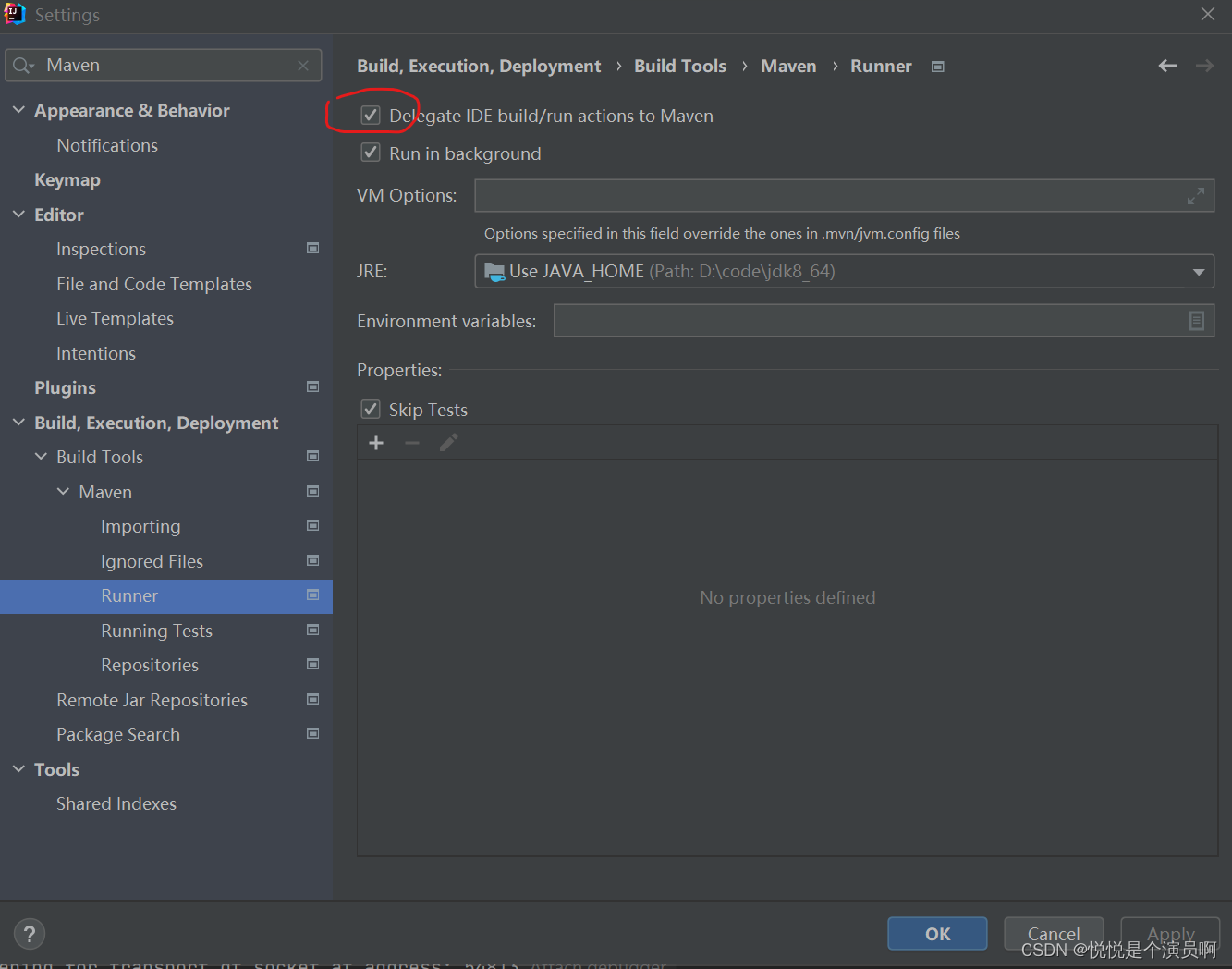The width and height of the screenshot is (1232, 969).
Task: Select Repositories under Maven
Action: pyautogui.click(x=150, y=665)
